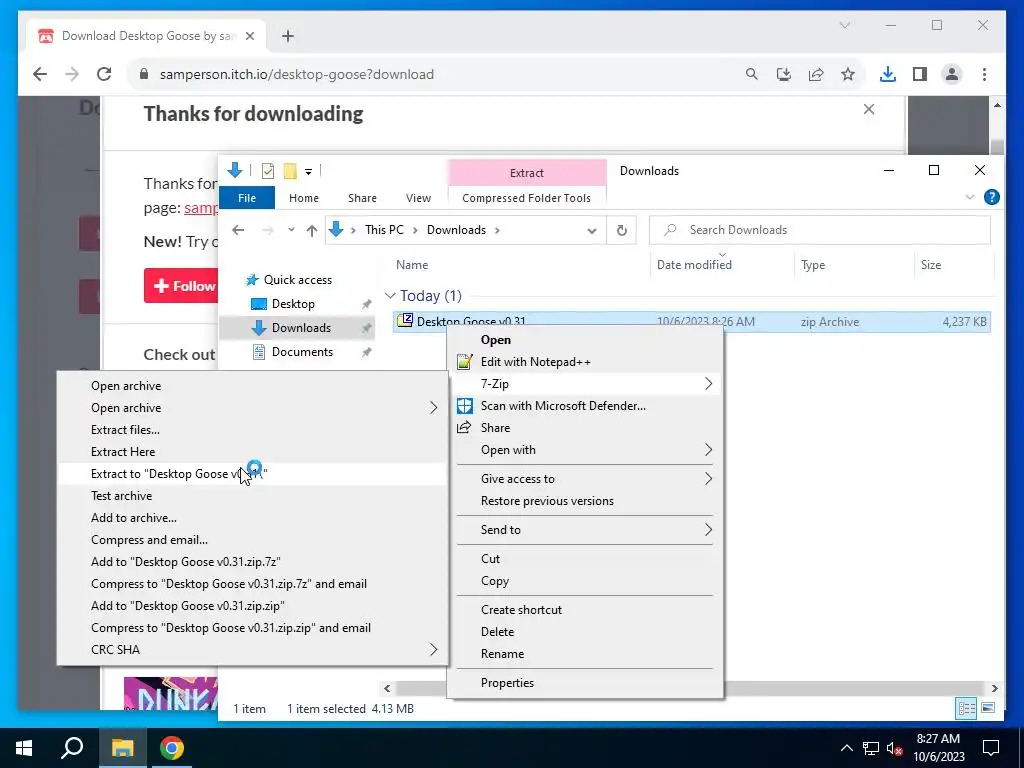The height and width of the screenshot is (768, 1024).
Task: Select Quick access in navigation pane
Action: coord(297,280)
